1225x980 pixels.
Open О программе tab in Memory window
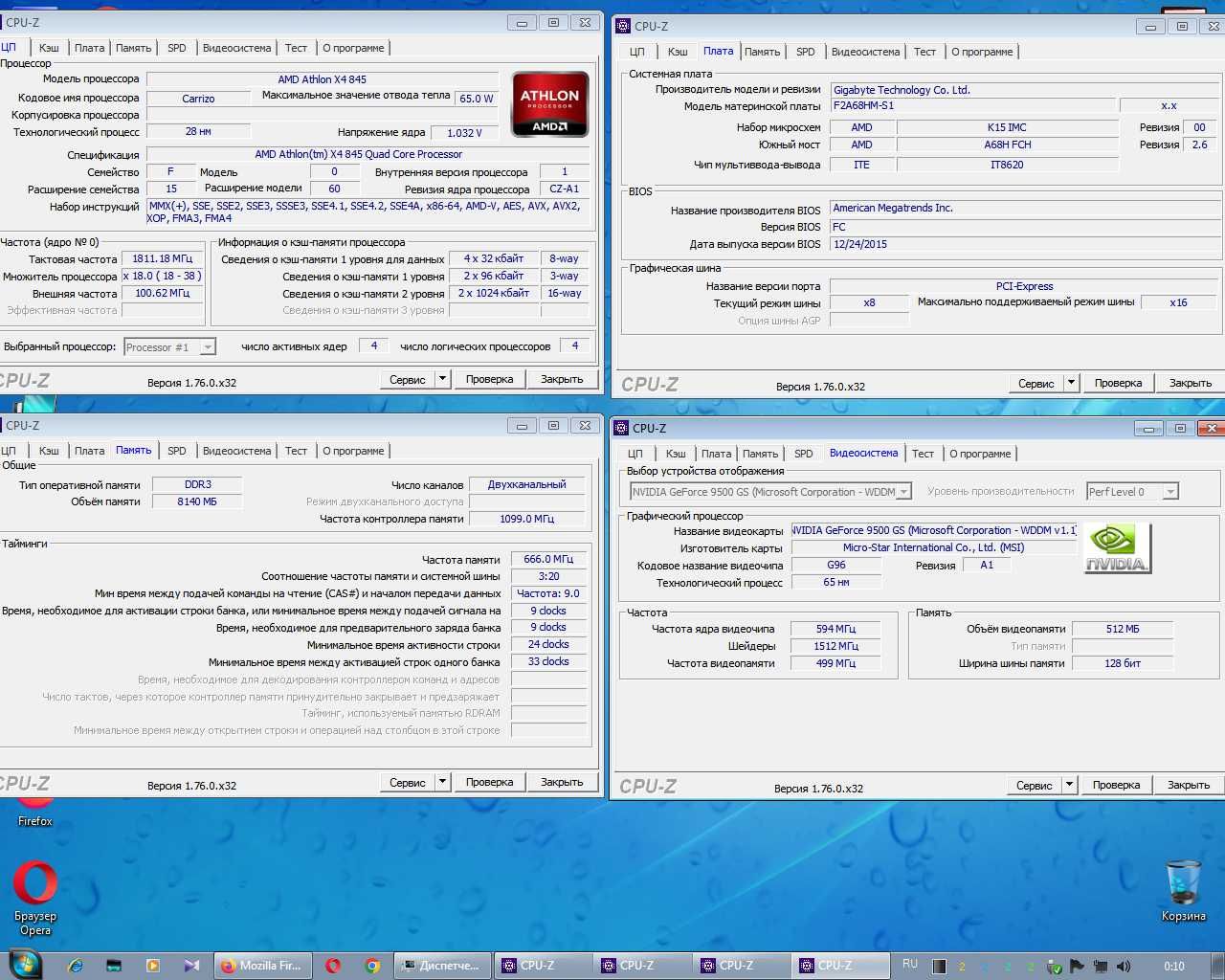click(x=353, y=451)
